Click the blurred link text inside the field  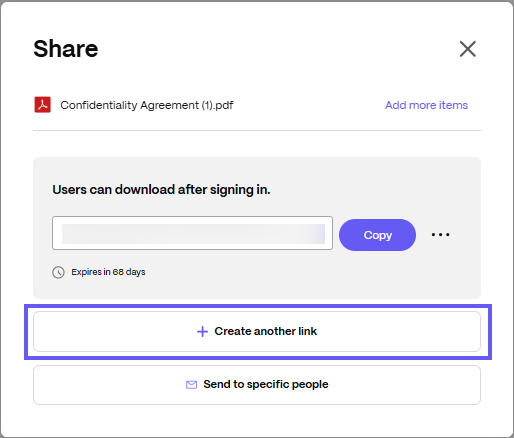(x=193, y=234)
